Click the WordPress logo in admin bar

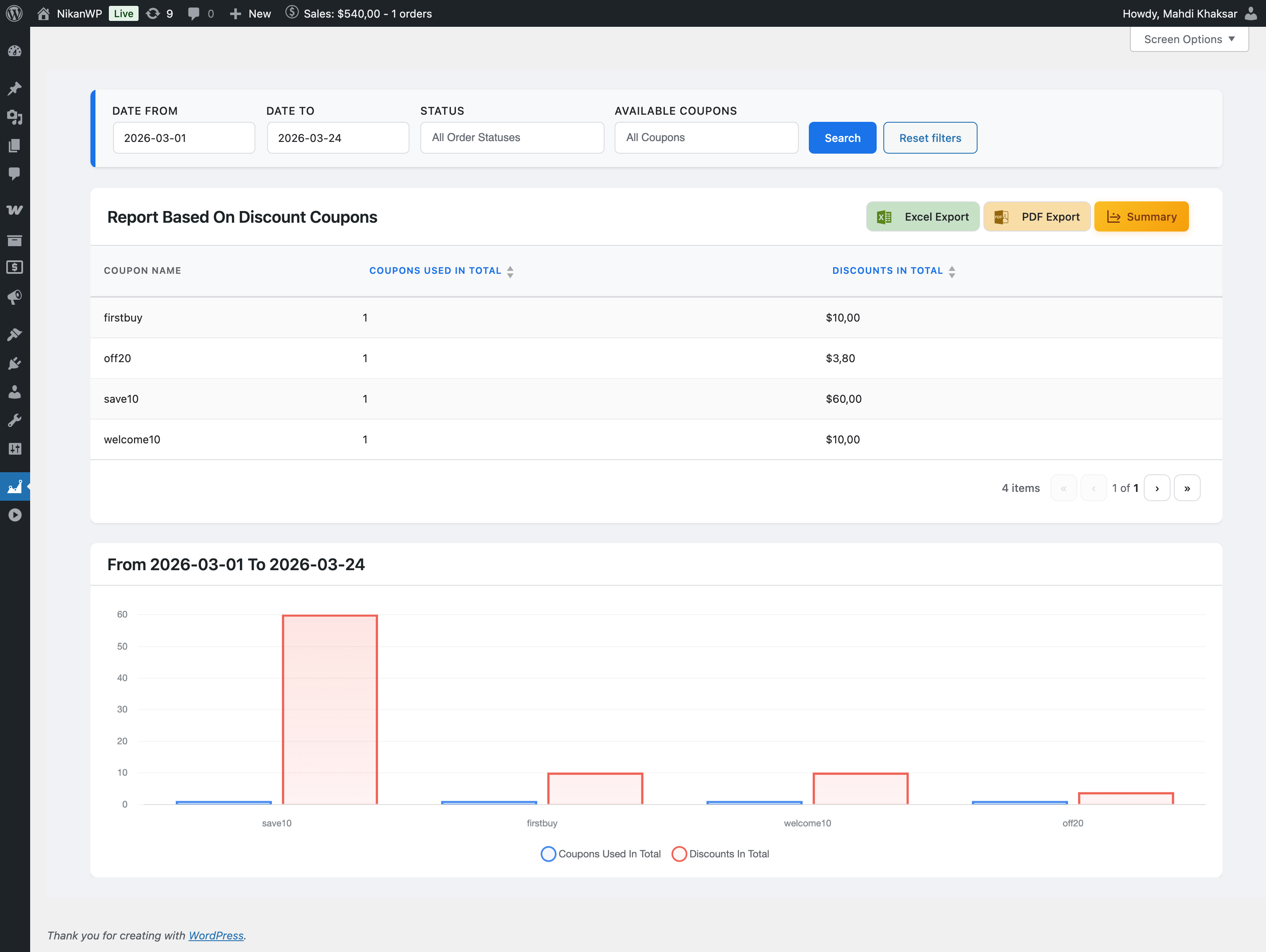pos(14,13)
